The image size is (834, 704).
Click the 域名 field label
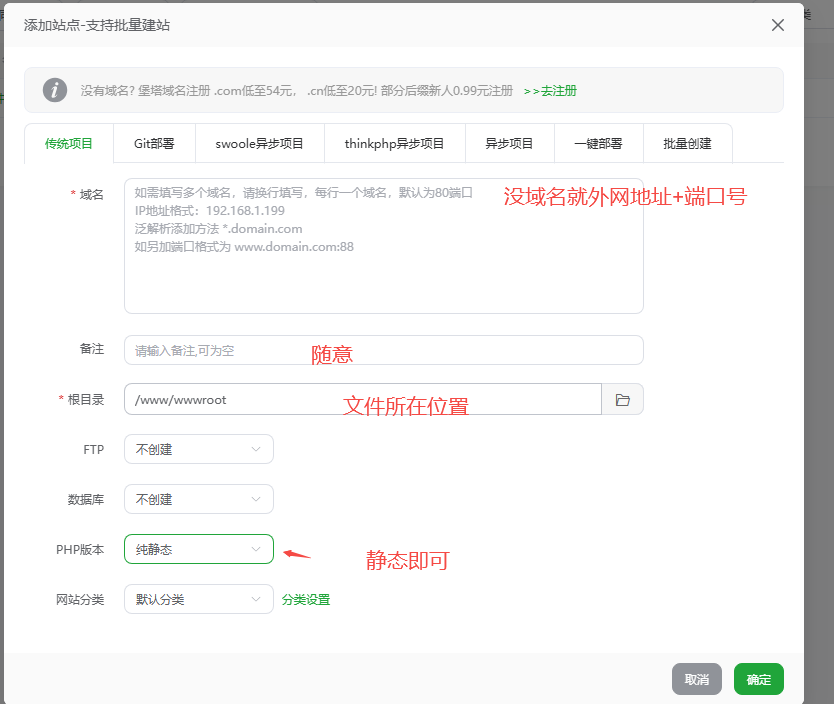tap(91, 195)
